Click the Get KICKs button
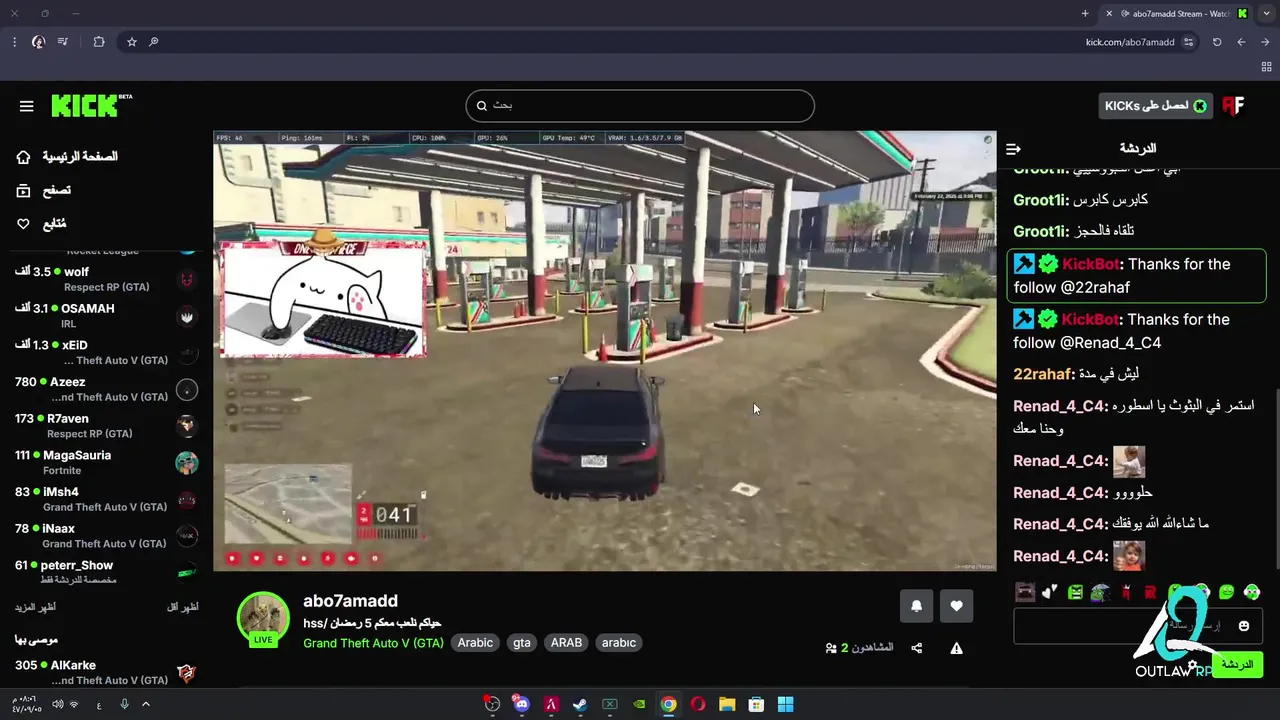Viewport: 1280px width, 720px height. 1155,106
